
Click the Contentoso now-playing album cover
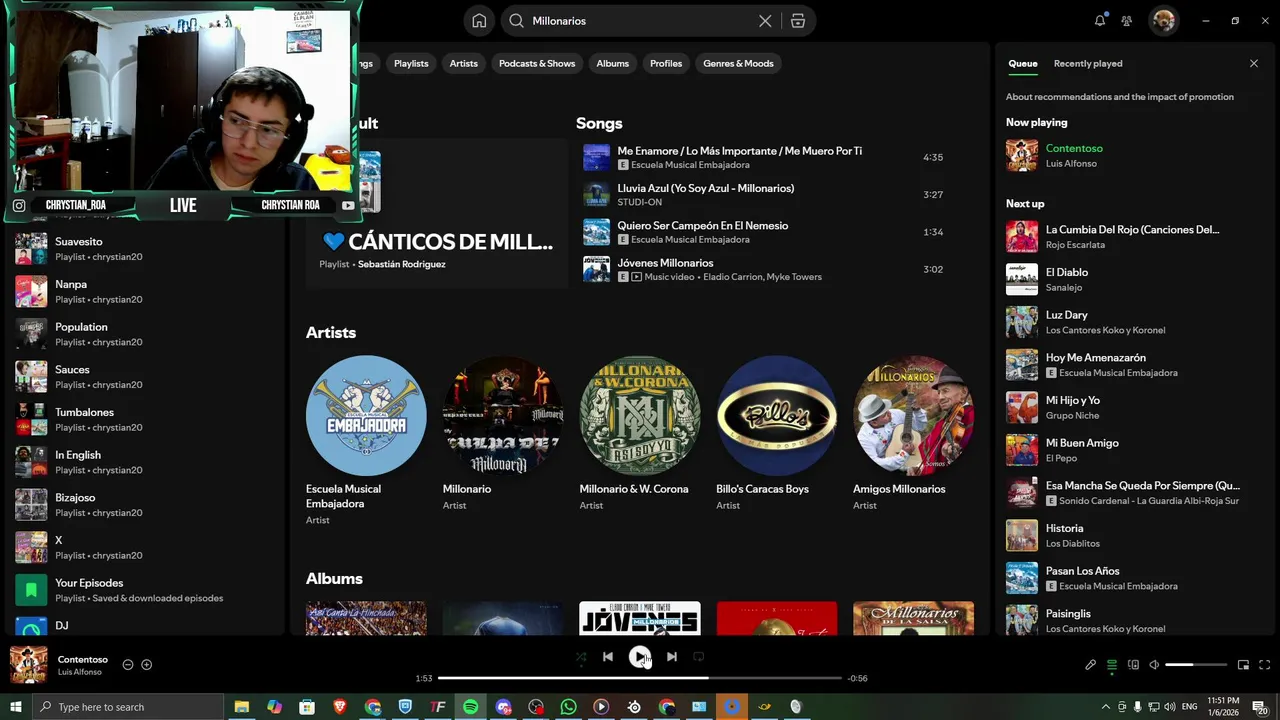coord(28,665)
